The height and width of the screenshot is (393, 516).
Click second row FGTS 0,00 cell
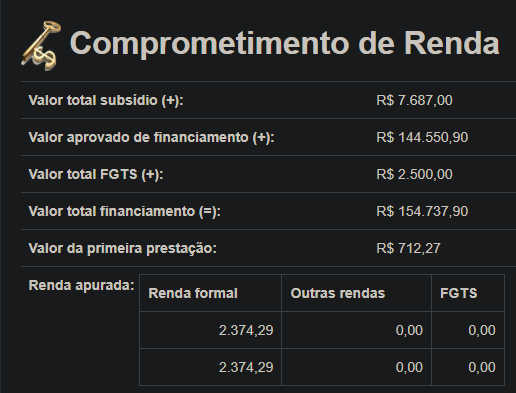pyautogui.click(x=468, y=367)
